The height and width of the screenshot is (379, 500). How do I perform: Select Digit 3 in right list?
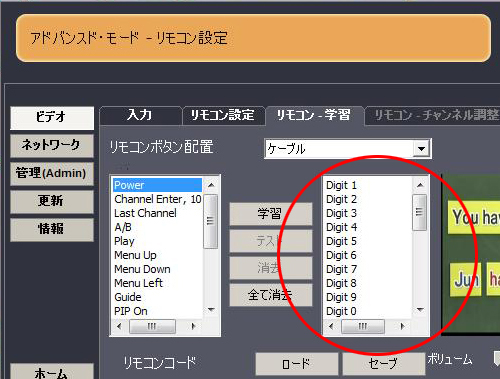tap(368, 213)
